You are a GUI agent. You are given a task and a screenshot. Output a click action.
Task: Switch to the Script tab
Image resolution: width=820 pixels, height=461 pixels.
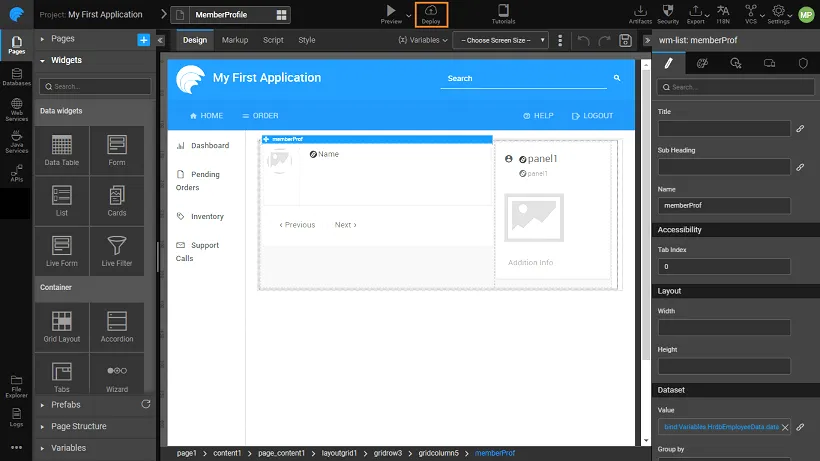(x=273, y=40)
